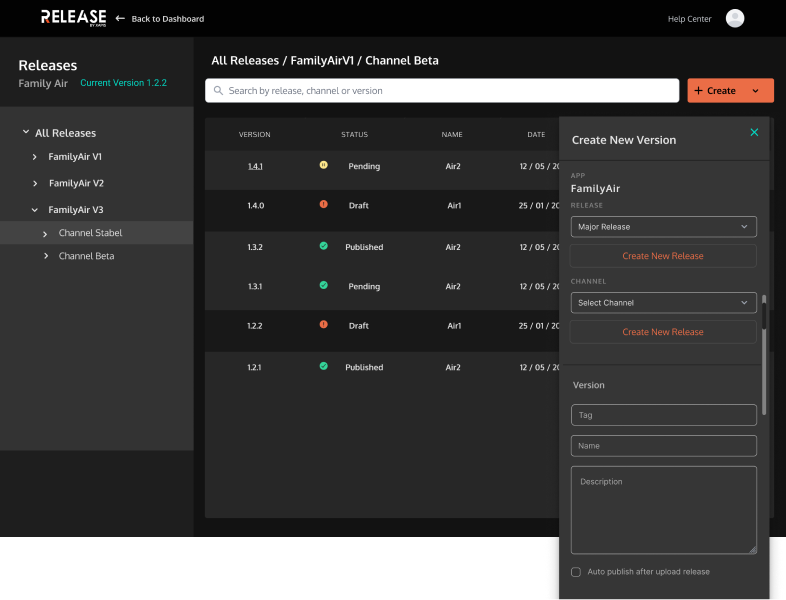This screenshot has height=600, width=786.
Task: Click the Back to Dashboard arrow icon
Action: [x=120, y=19]
